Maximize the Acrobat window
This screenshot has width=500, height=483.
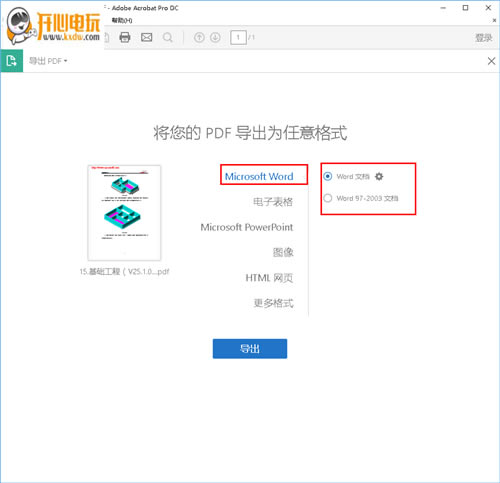pyautogui.click(x=465, y=8)
